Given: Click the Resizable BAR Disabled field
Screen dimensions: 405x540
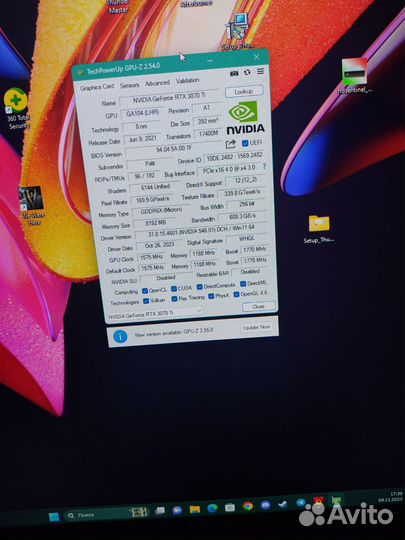Looking at the screenshot, I should pyautogui.click(x=250, y=272).
